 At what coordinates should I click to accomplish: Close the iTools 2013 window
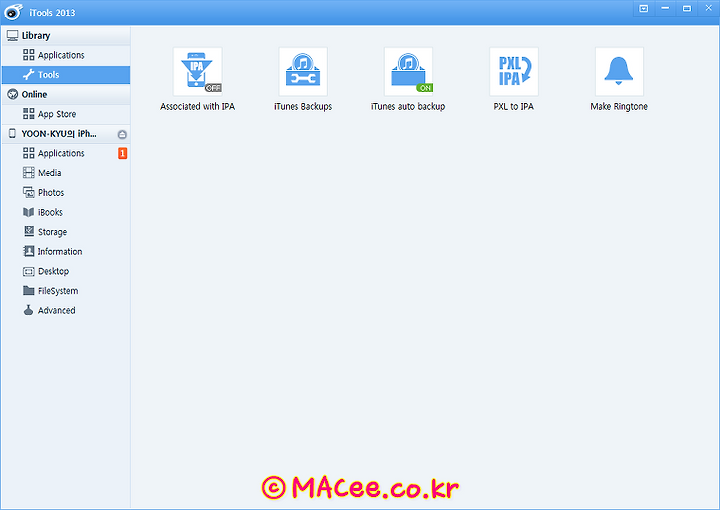(x=709, y=8)
